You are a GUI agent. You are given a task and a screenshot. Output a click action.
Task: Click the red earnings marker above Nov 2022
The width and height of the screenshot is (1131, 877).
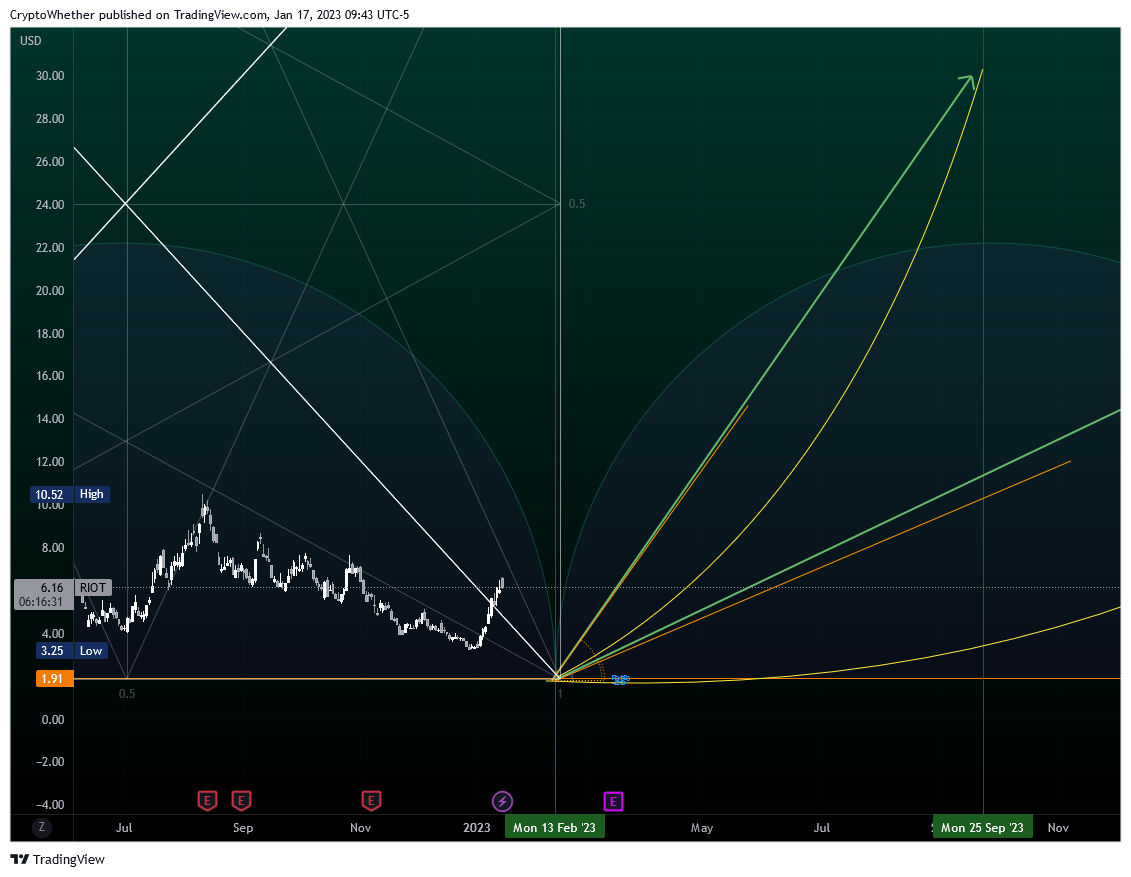(371, 801)
